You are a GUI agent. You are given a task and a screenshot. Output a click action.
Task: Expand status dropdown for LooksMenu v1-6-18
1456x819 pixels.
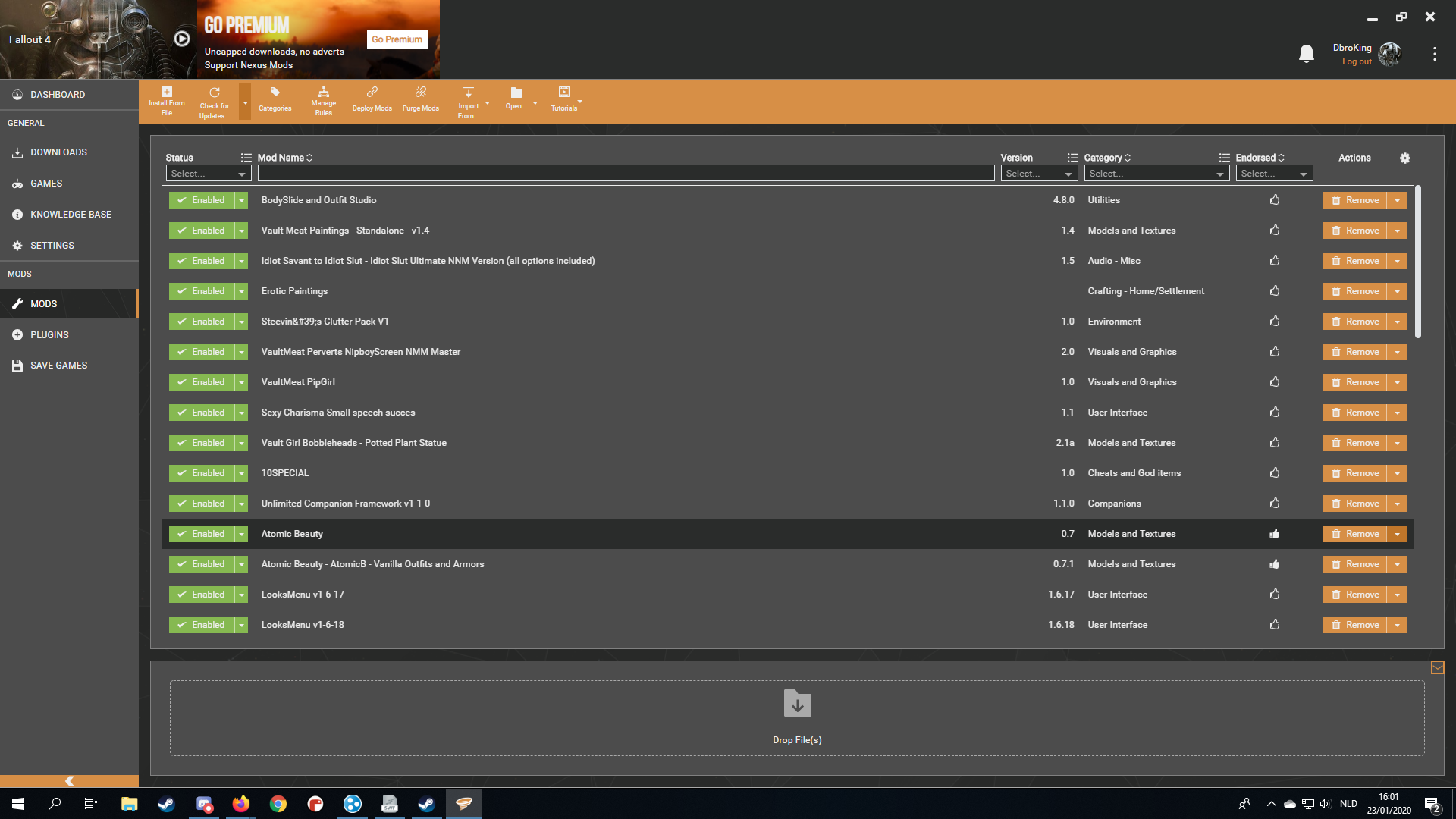pyautogui.click(x=241, y=625)
